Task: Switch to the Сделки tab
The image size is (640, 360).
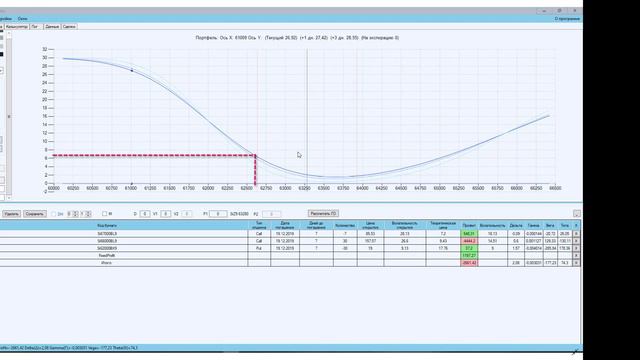Action: 69,27
